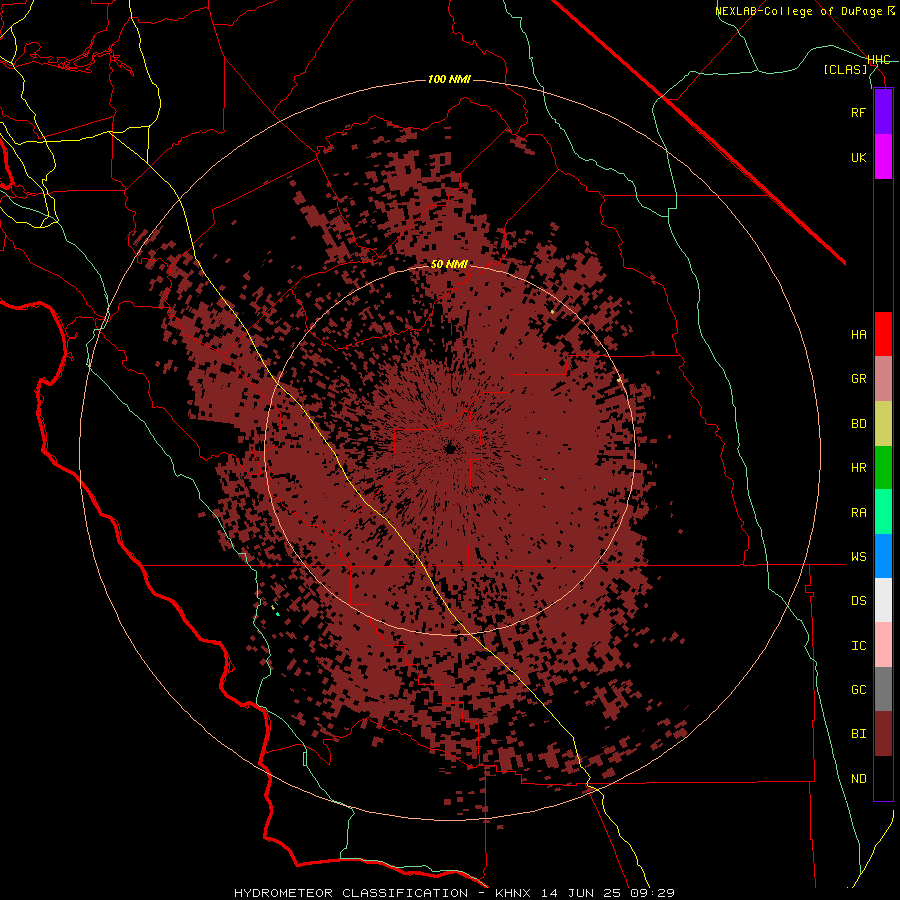Click the DS legend label
The height and width of the screenshot is (900, 900).
tap(858, 601)
